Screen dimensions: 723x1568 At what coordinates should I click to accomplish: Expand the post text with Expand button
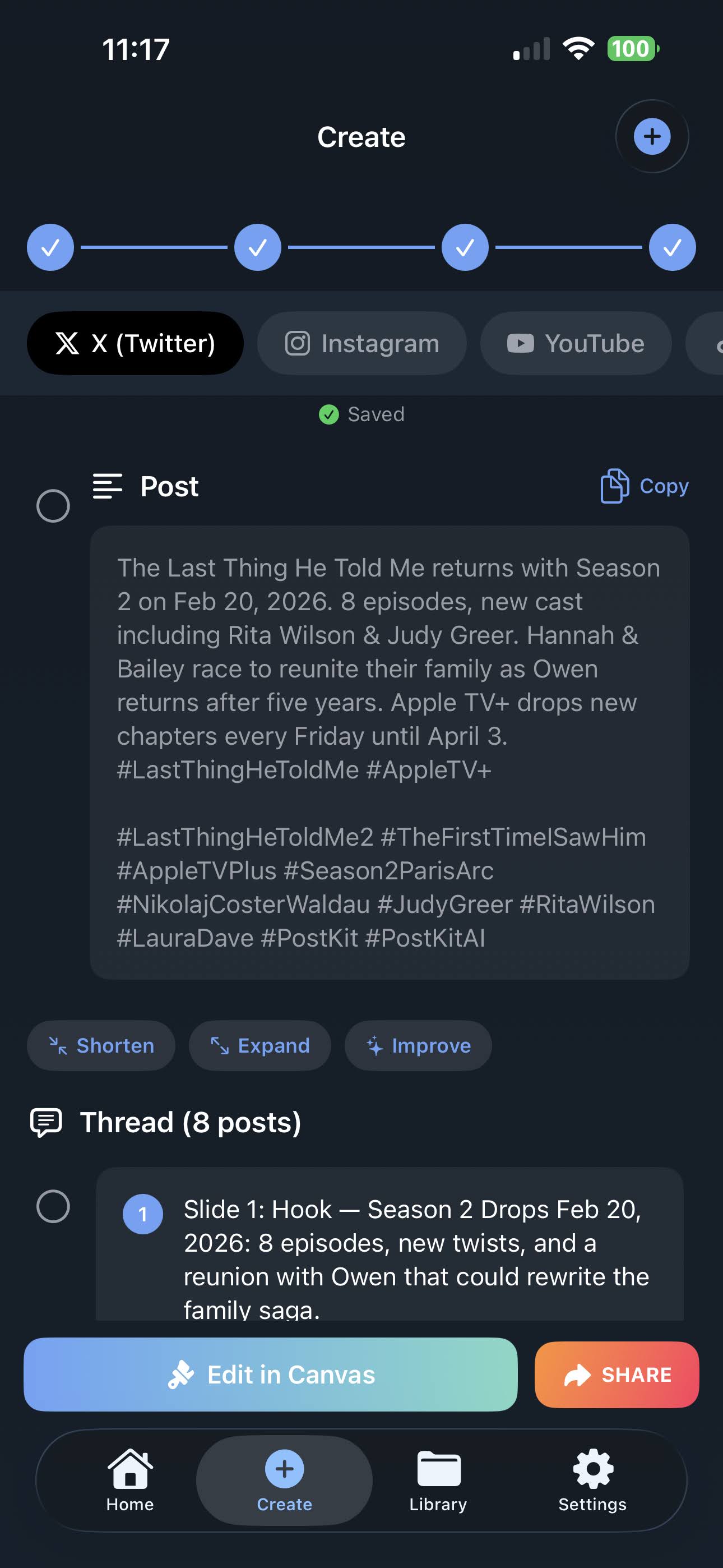(260, 1046)
